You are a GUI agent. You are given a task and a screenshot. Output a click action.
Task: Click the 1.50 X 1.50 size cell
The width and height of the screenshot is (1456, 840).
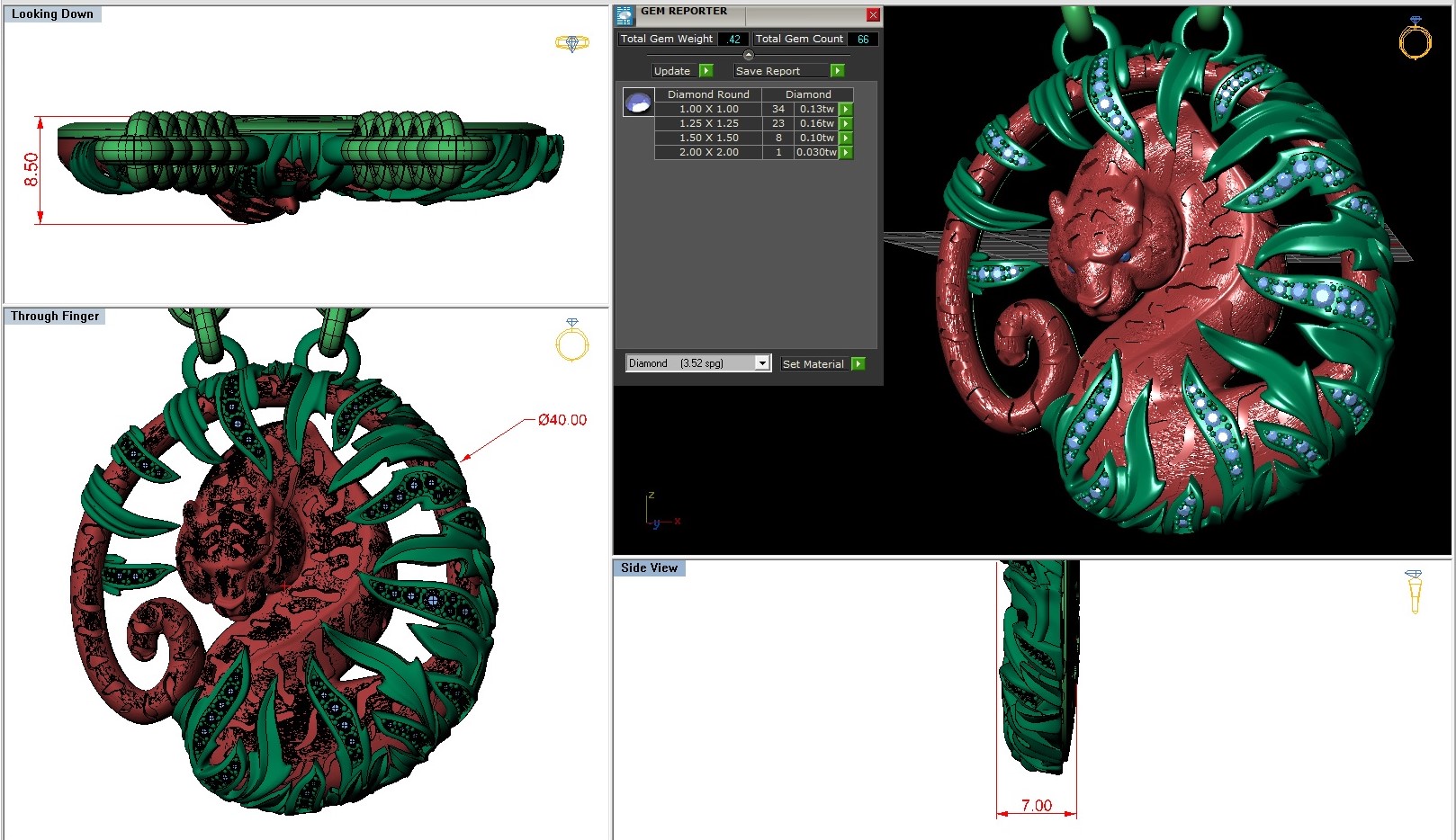point(708,138)
